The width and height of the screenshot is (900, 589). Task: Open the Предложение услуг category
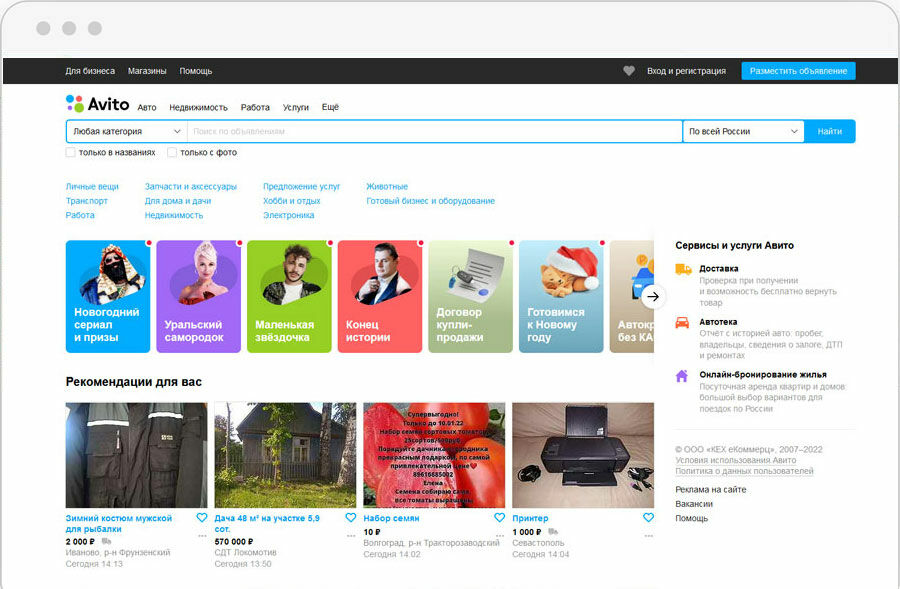click(301, 187)
